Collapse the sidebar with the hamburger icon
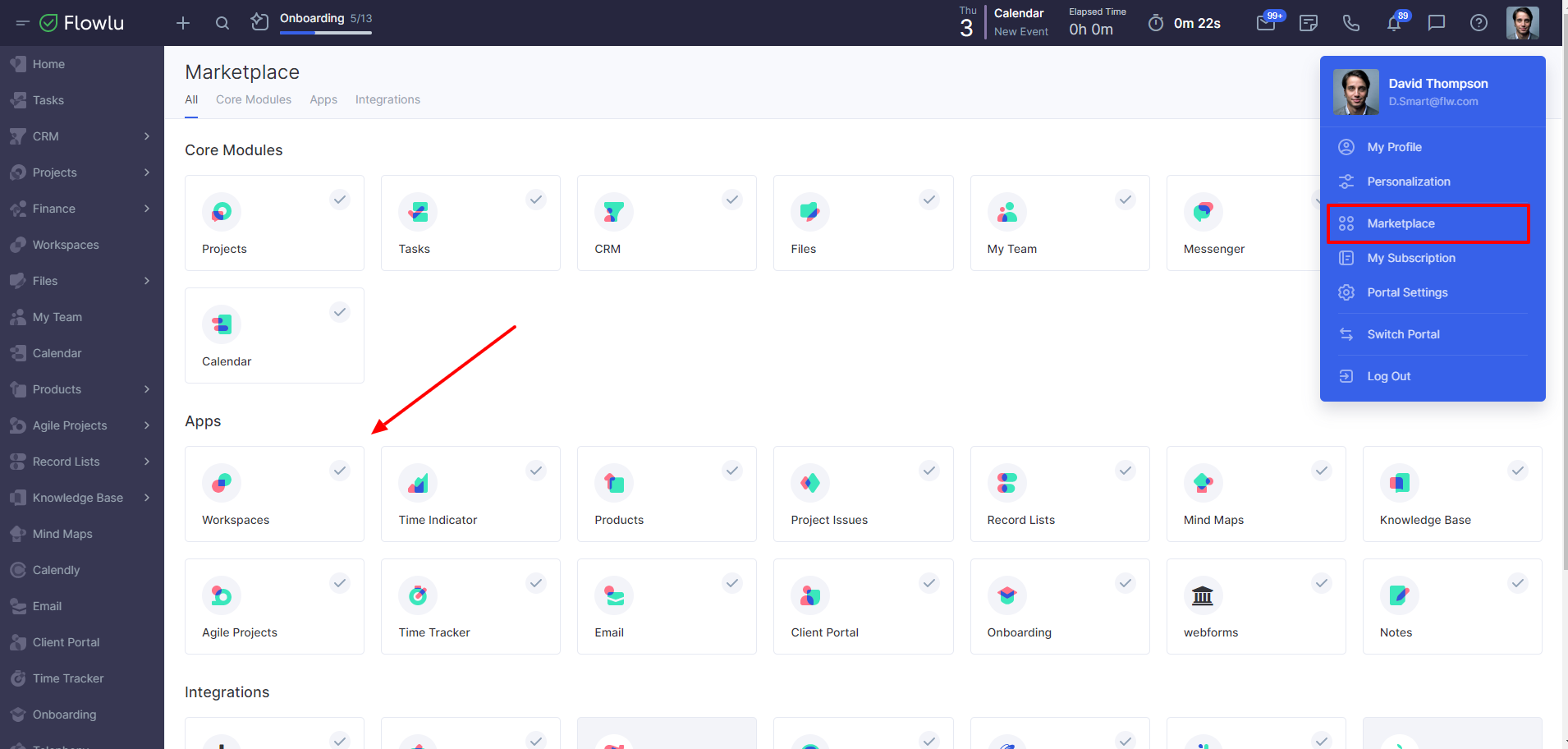 (22, 23)
